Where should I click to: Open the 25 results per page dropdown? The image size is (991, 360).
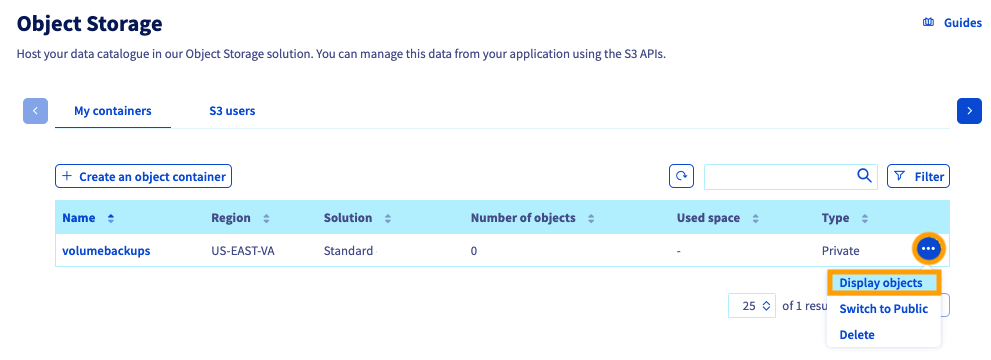(752, 306)
